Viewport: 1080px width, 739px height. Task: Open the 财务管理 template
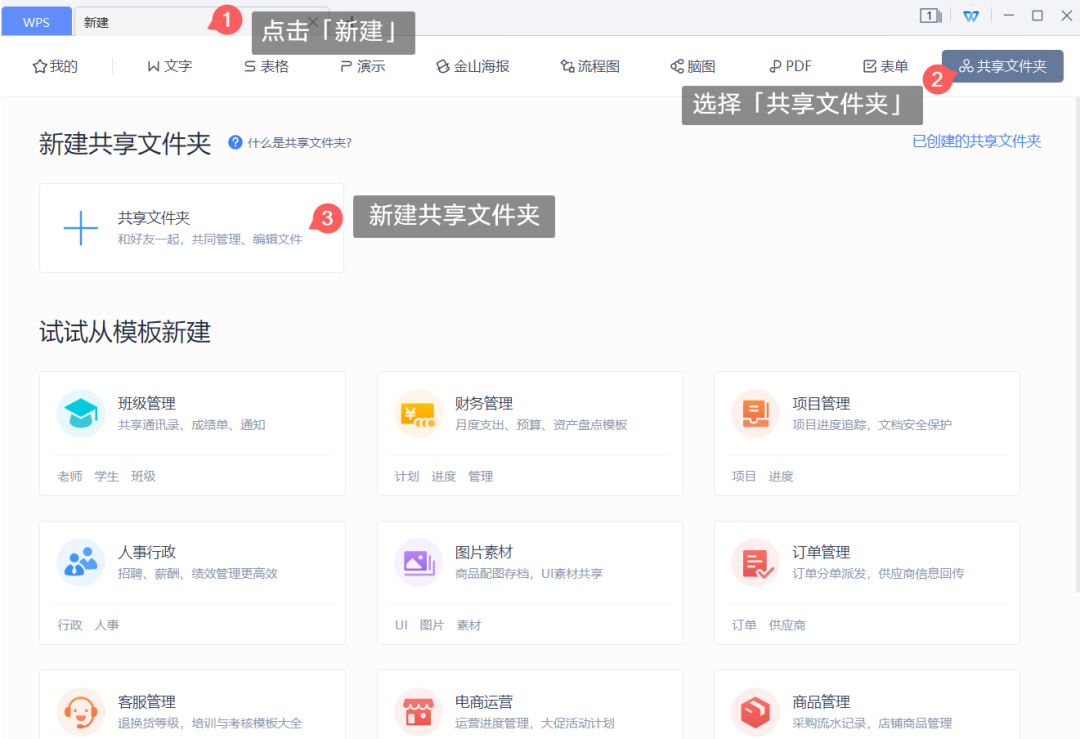coord(530,433)
